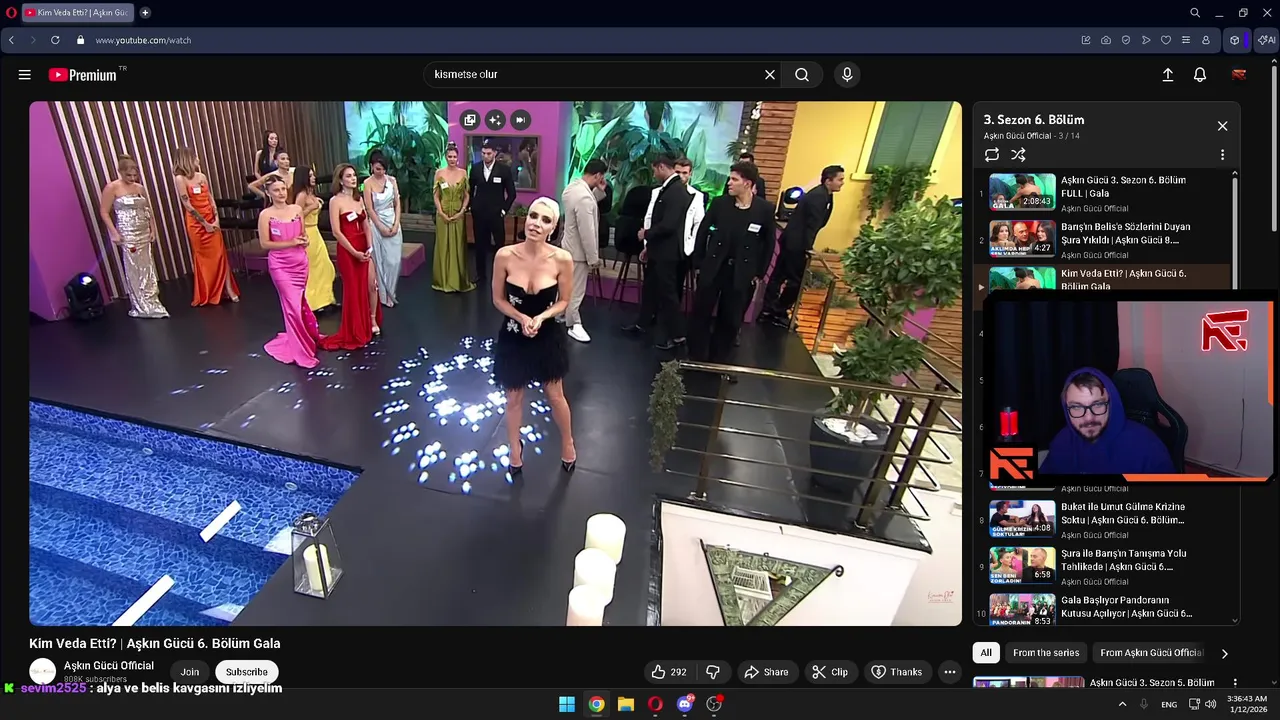Select the From Aşkın Gücü Official chip
This screenshot has width=1280, height=720.
[x=1151, y=653]
